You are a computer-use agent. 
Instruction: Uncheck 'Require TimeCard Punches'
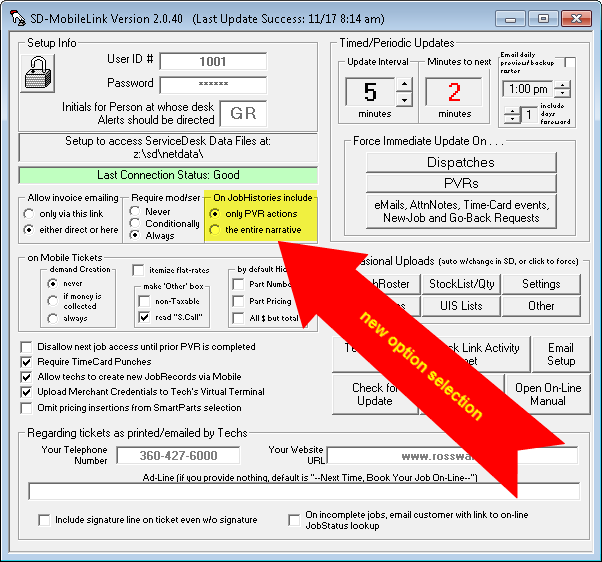point(27,362)
